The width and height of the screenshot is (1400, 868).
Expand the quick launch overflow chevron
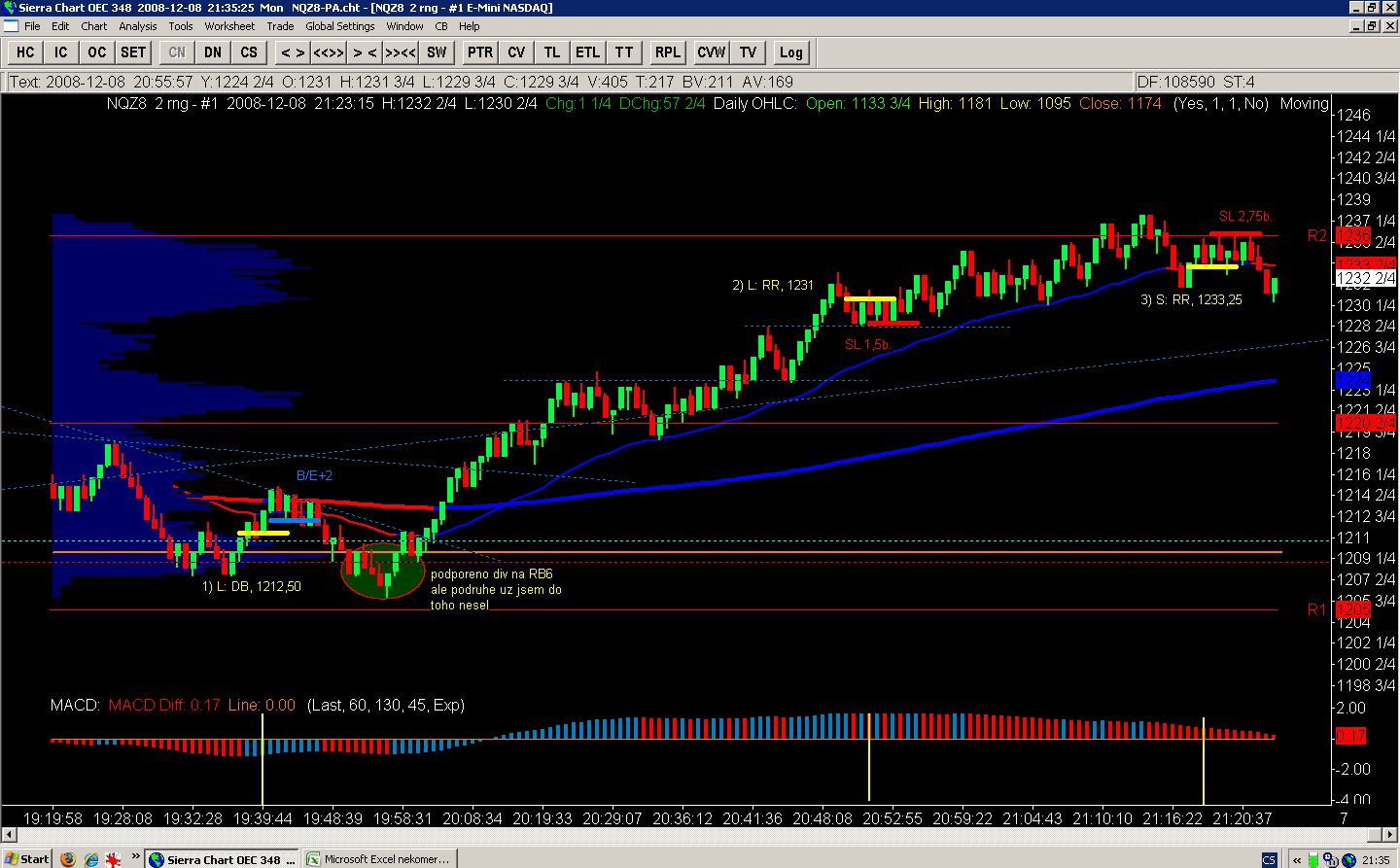click(x=136, y=857)
